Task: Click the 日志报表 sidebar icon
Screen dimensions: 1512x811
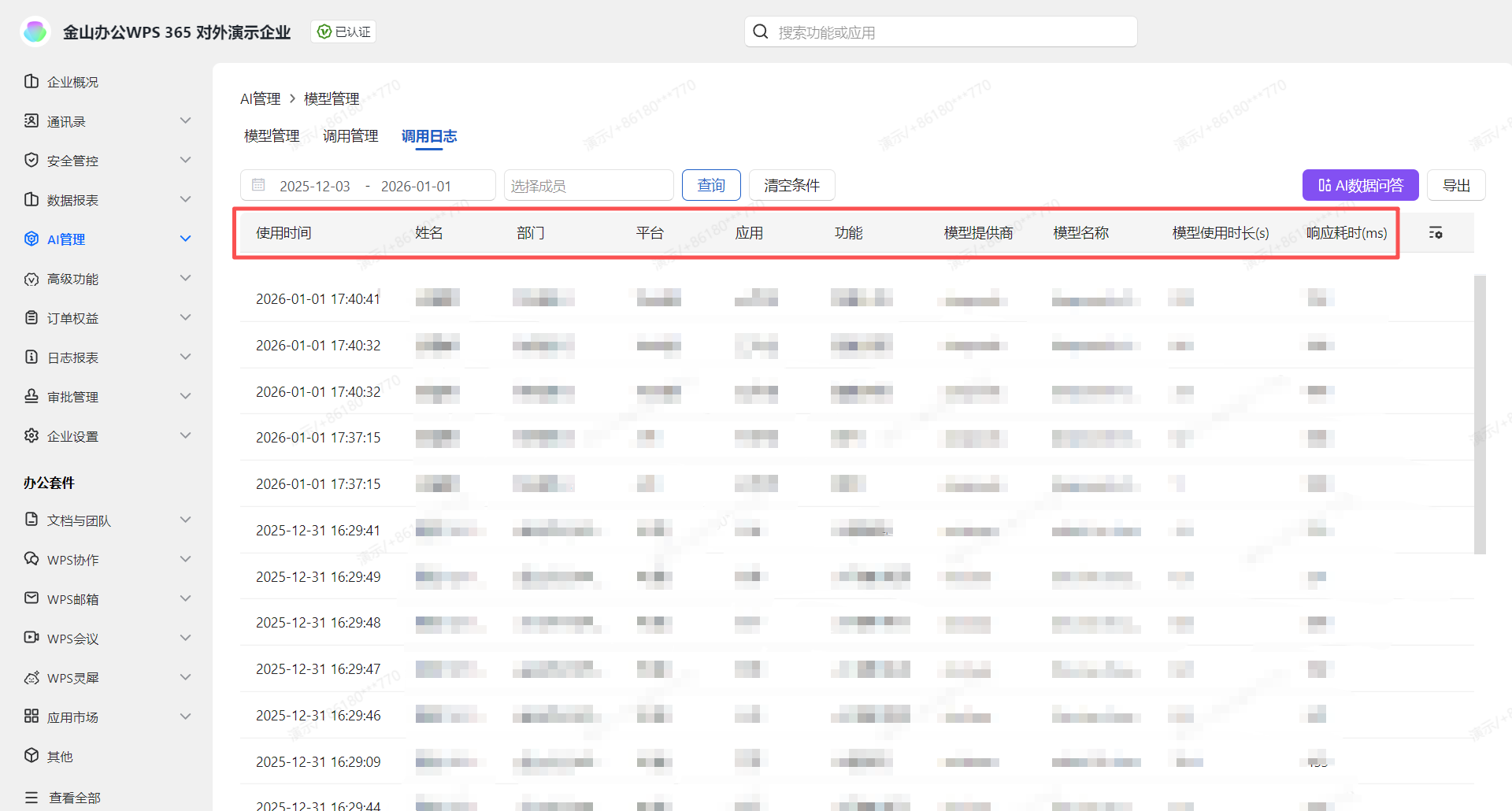Action: [x=31, y=357]
